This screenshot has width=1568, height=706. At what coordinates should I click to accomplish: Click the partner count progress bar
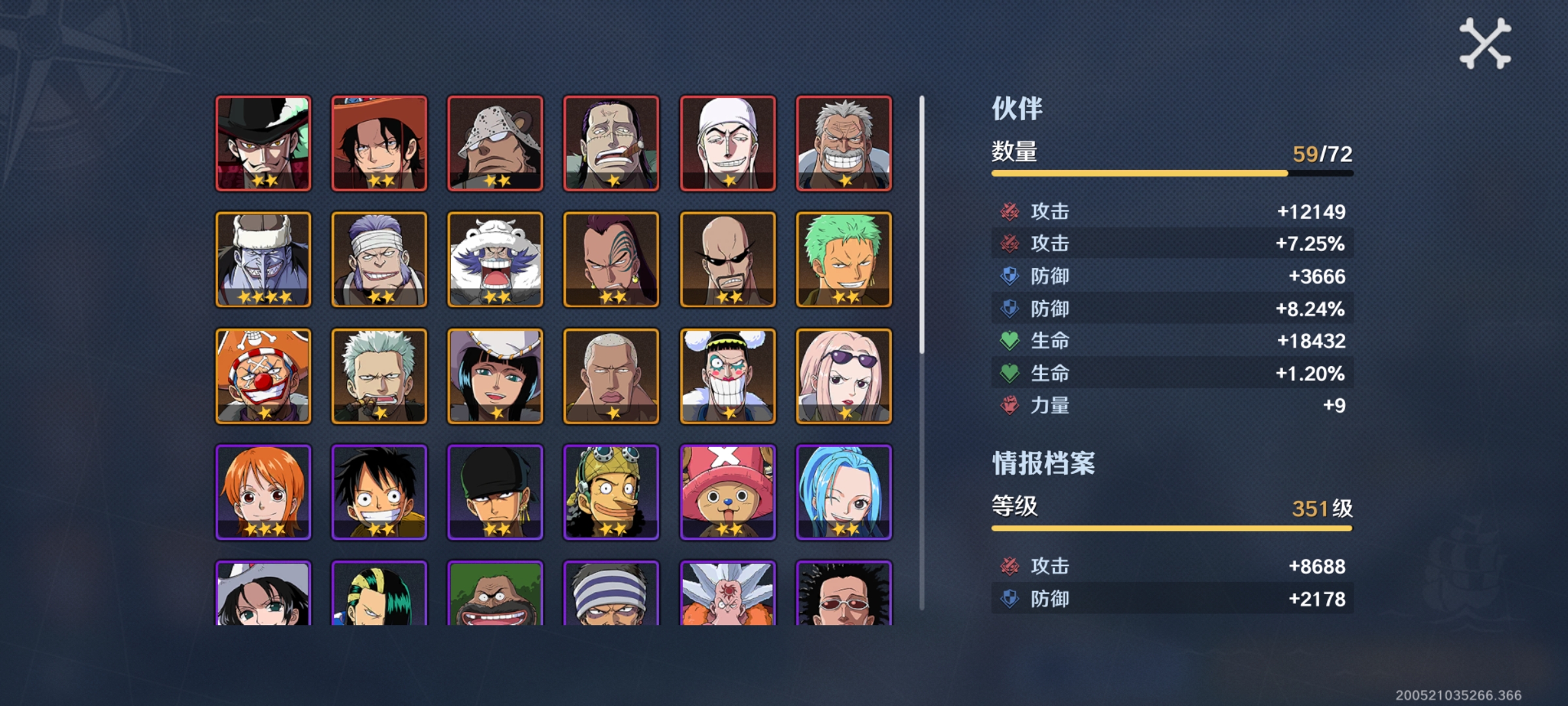coord(1172,173)
